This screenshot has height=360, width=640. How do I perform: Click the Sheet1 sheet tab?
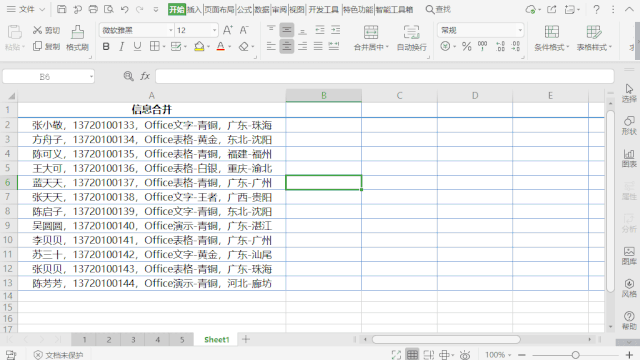[217, 340]
